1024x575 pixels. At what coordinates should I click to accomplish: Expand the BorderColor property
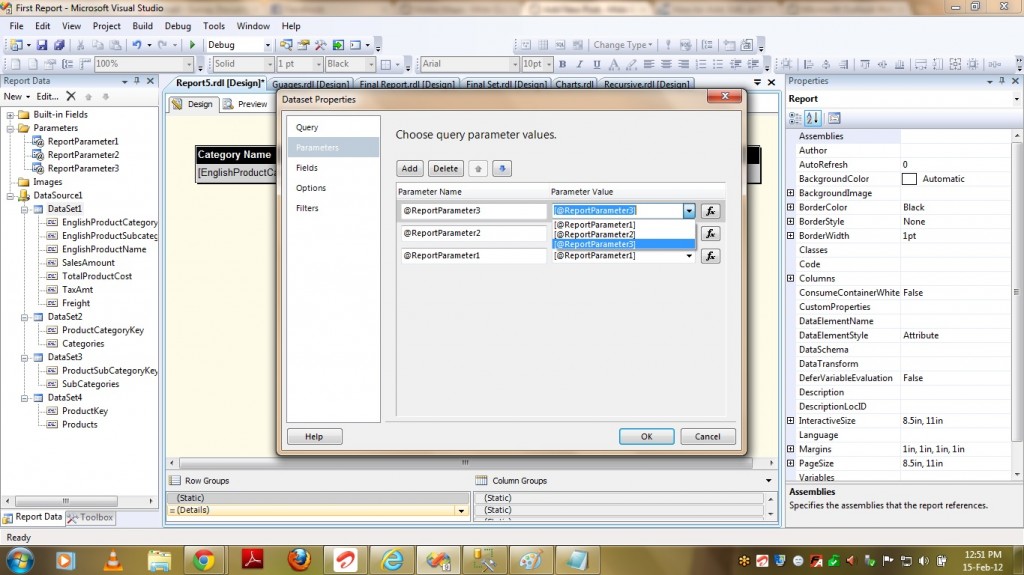tap(791, 207)
